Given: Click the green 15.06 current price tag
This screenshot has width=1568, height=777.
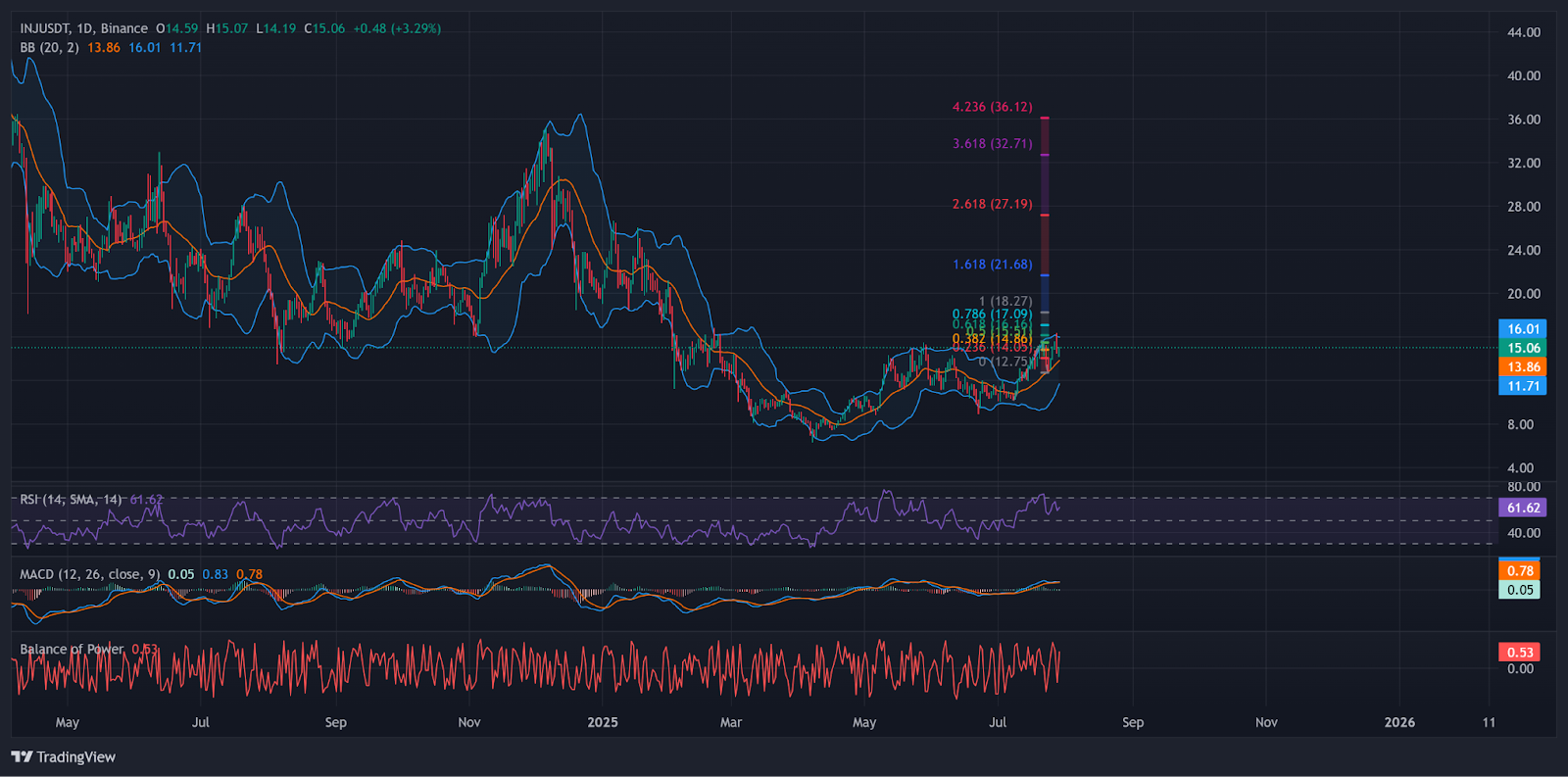Looking at the screenshot, I should (1523, 348).
